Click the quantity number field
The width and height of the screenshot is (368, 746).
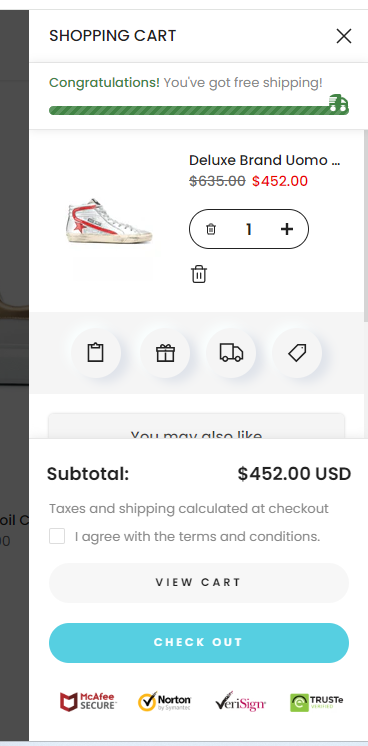(x=249, y=229)
